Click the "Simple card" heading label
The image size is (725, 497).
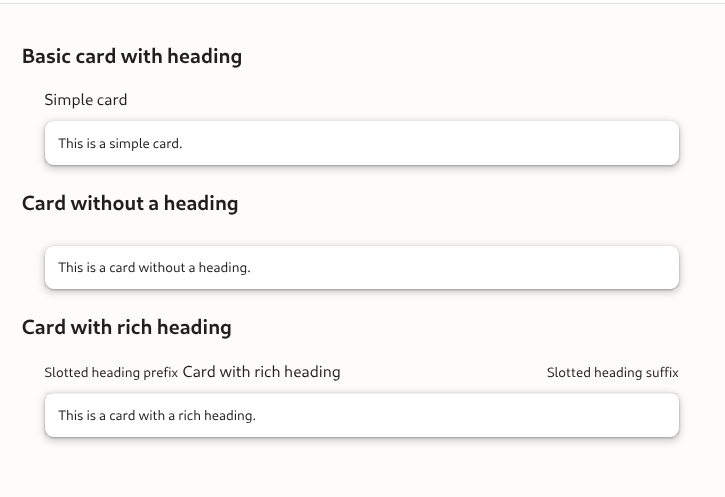pos(86,100)
